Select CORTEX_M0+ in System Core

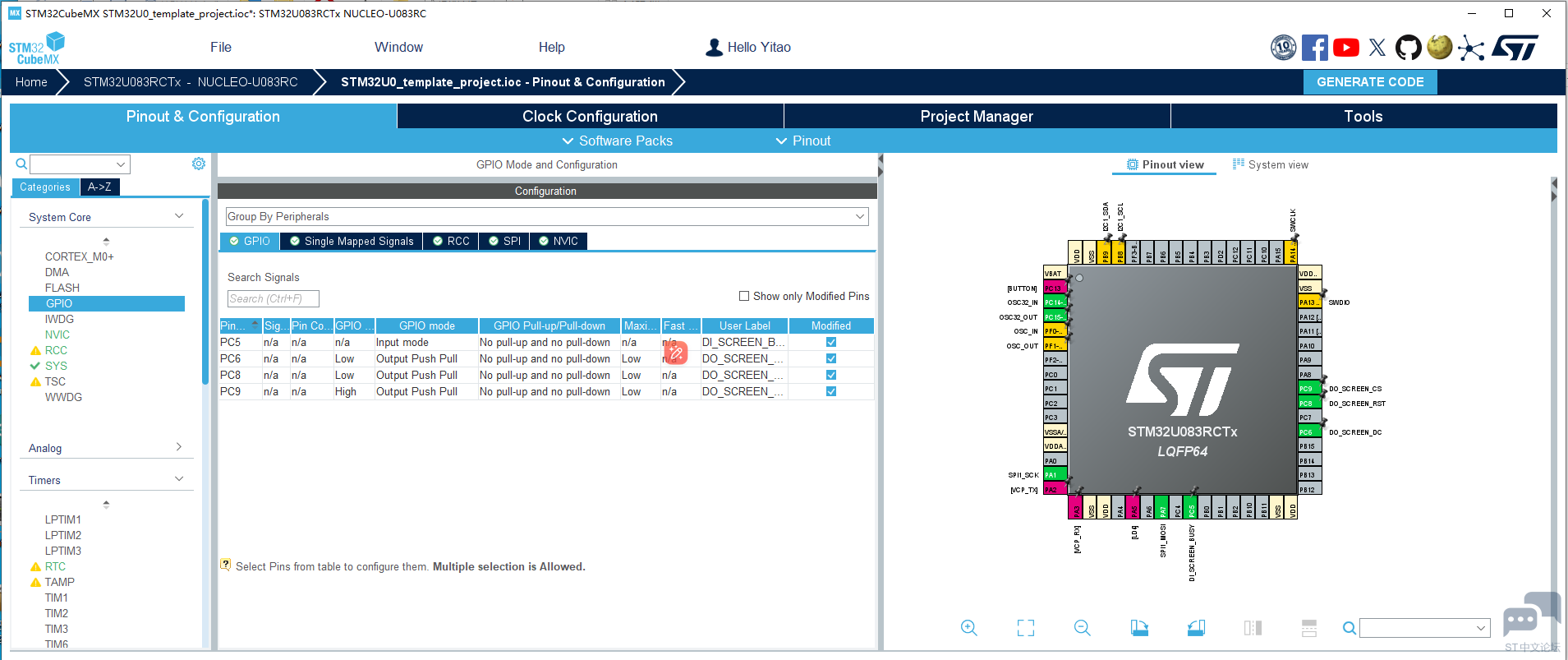[x=80, y=256]
